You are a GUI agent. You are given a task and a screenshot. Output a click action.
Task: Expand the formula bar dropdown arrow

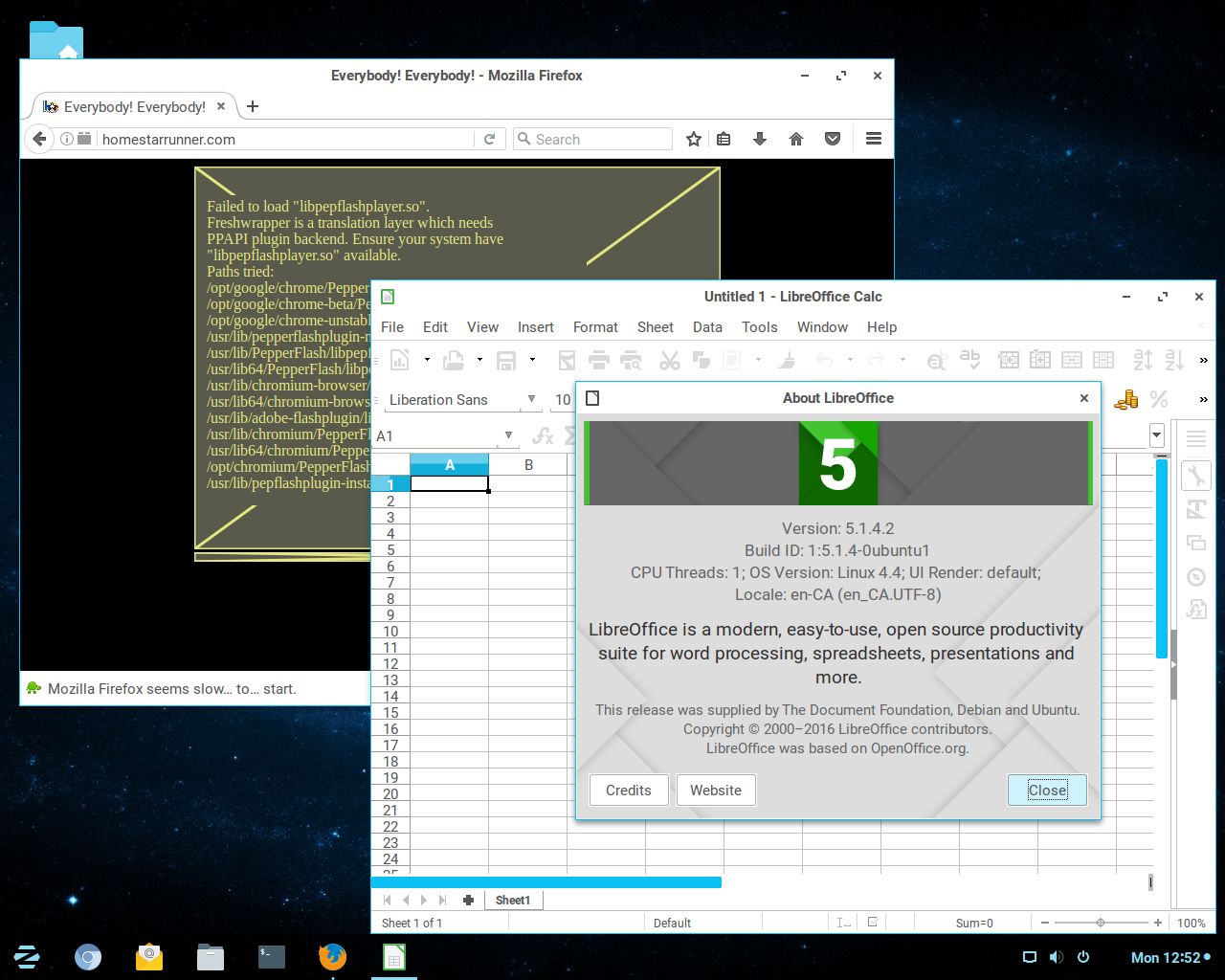click(1157, 435)
